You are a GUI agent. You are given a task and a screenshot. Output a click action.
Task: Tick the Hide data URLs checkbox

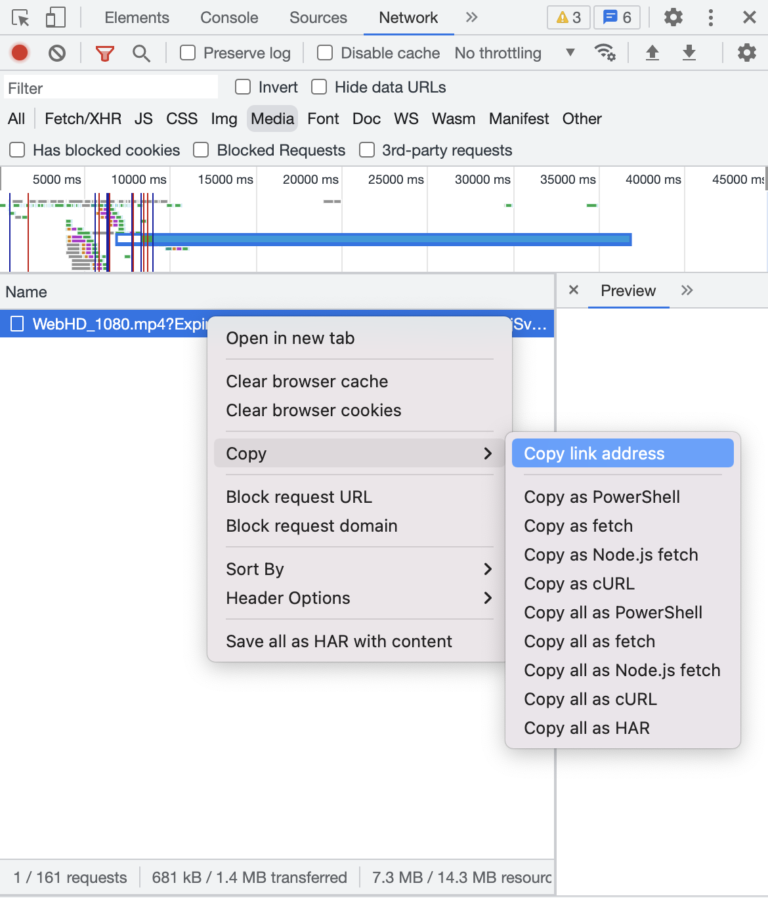pos(319,87)
